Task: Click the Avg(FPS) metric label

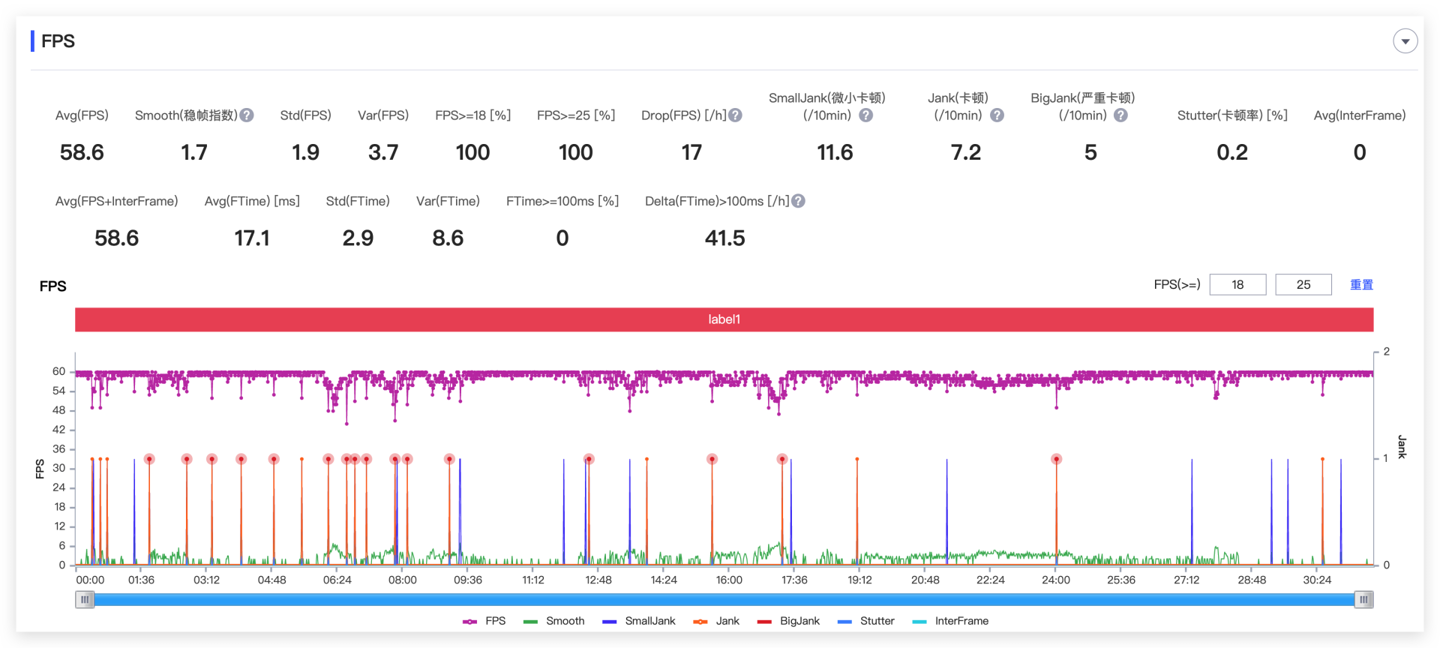Action: pyautogui.click(x=82, y=115)
